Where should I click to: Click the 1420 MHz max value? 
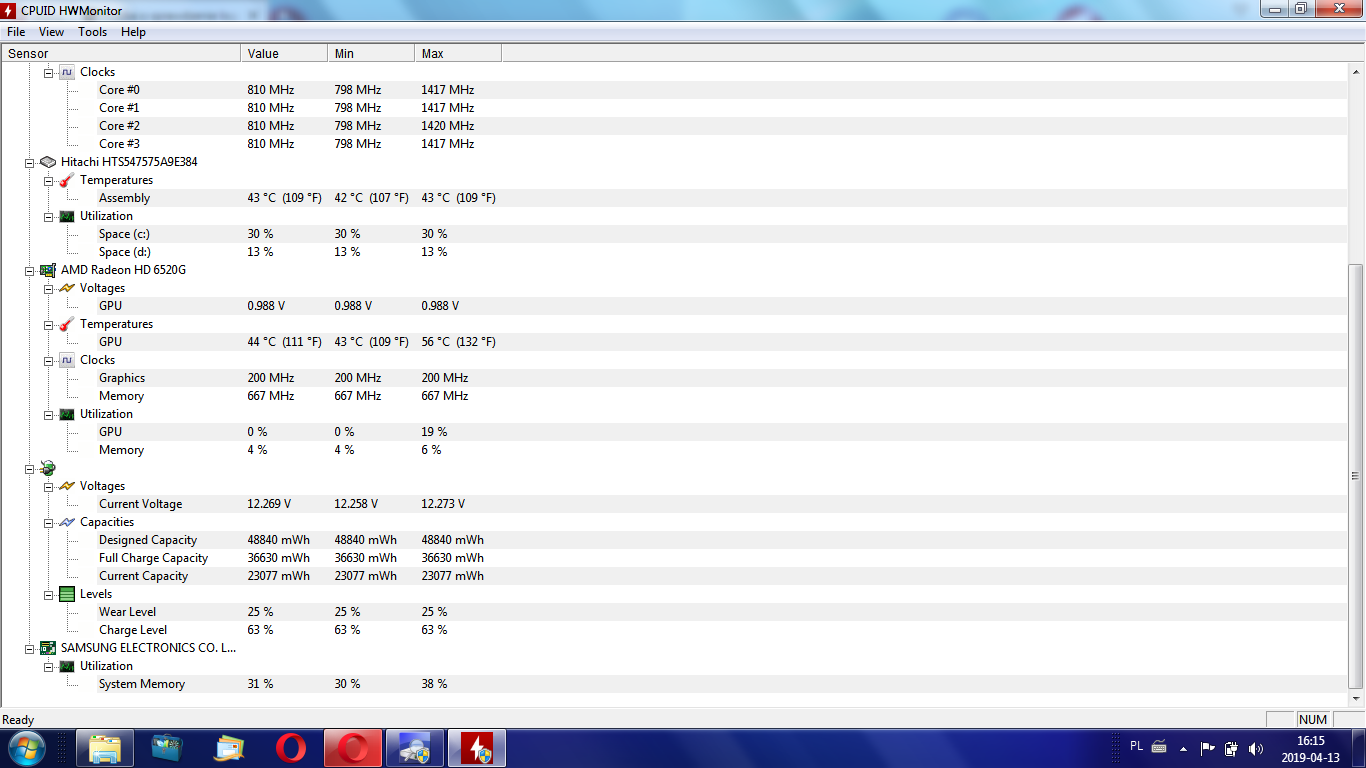[x=448, y=126]
